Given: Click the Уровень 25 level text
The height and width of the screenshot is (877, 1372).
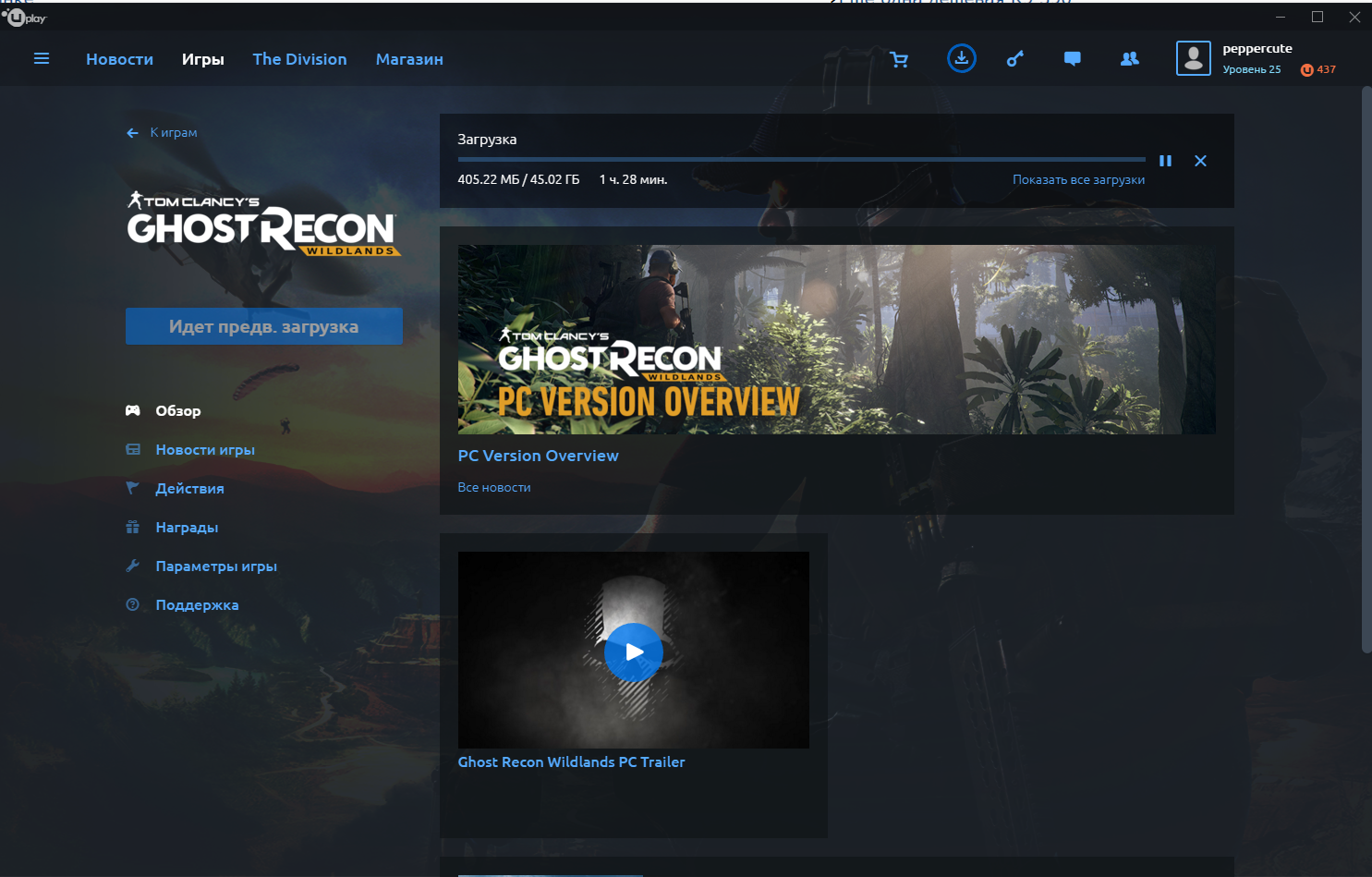Looking at the screenshot, I should (x=1252, y=70).
